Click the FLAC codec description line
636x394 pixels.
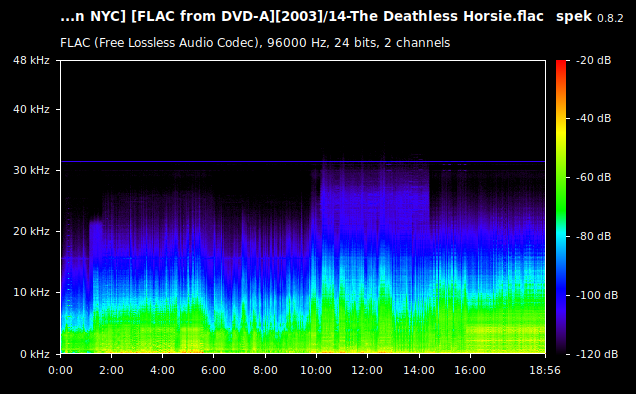(x=255, y=43)
